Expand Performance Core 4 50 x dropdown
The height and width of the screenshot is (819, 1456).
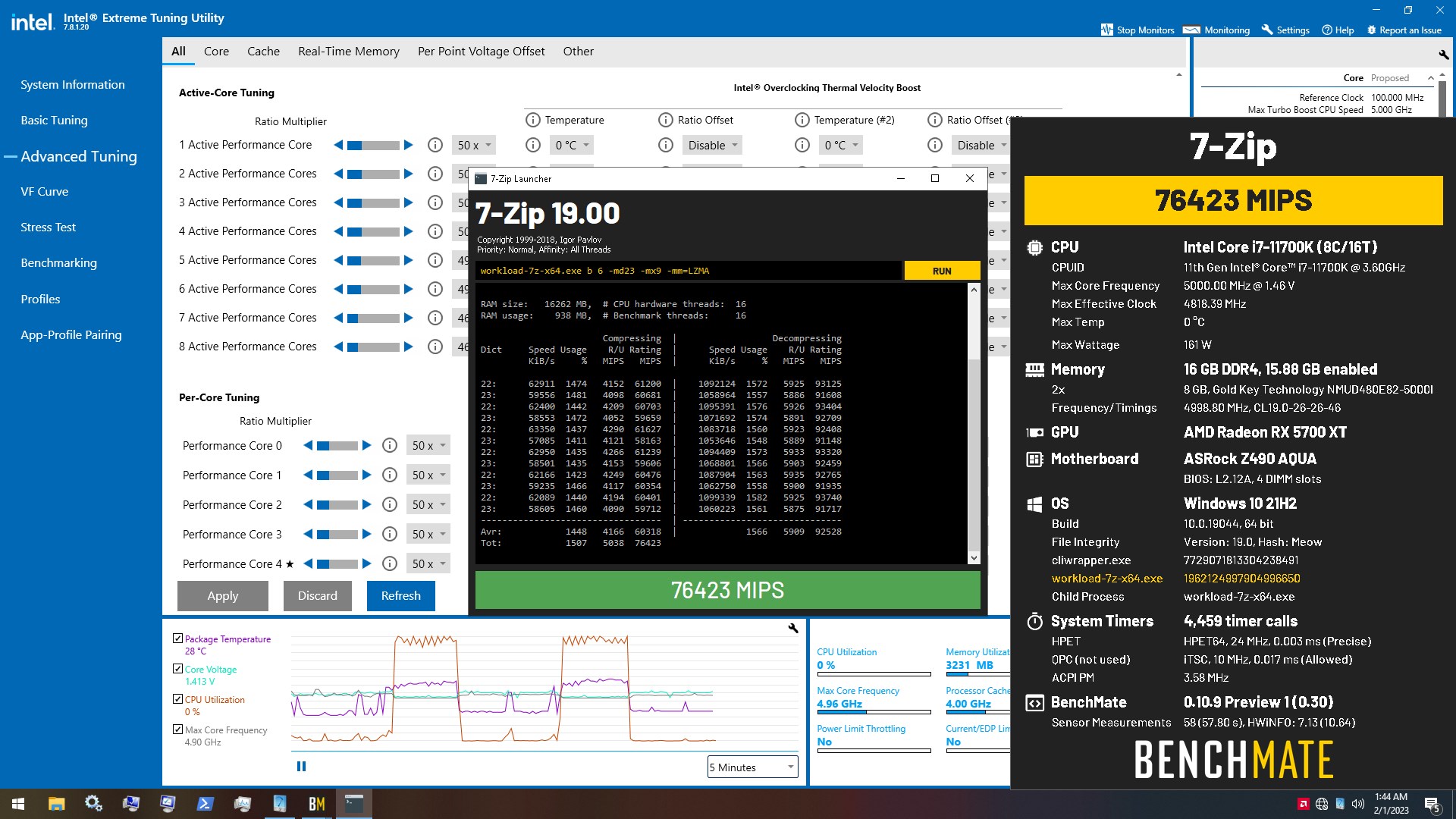(428, 564)
